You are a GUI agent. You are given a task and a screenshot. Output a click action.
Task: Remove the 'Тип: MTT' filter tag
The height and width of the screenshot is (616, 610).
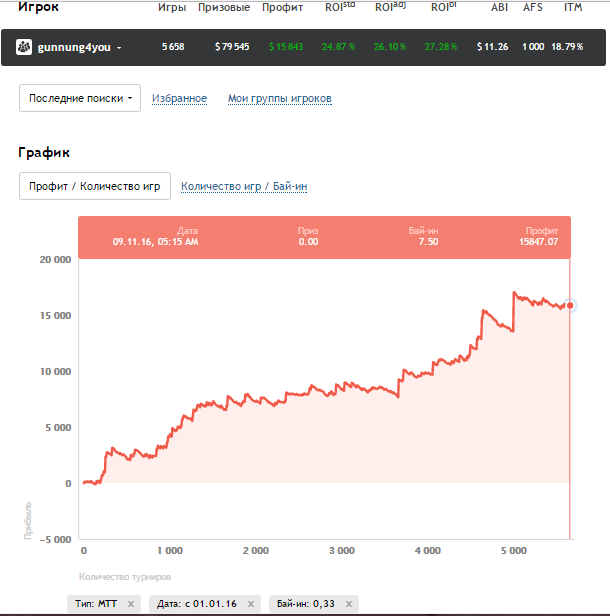coord(130,604)
